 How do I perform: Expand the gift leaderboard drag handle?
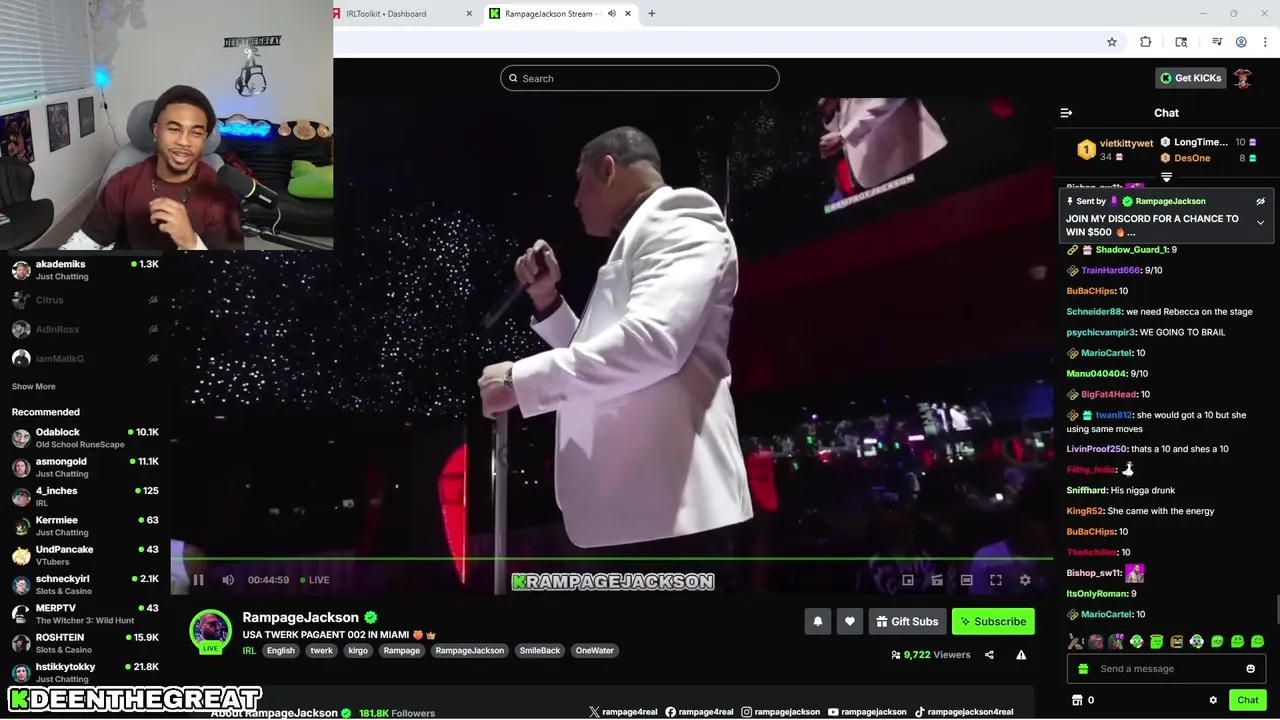(x=1166, y=177)
